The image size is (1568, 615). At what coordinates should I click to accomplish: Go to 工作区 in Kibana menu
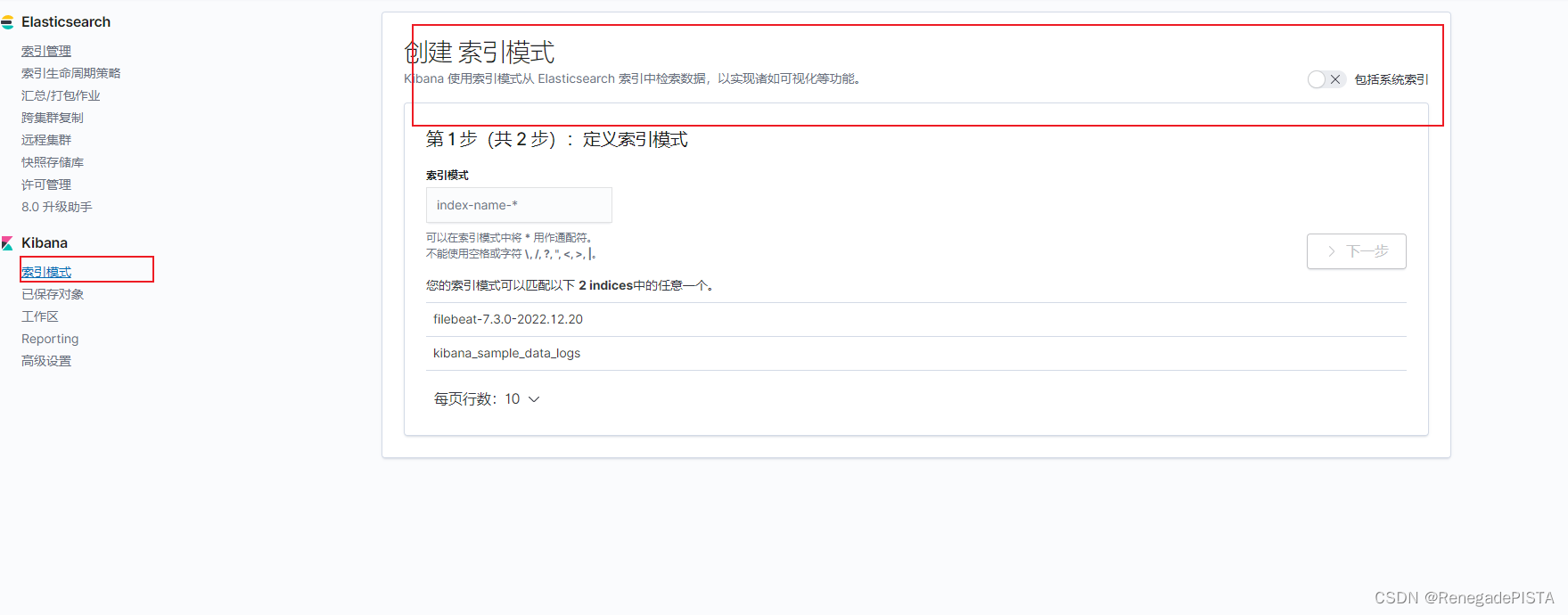pos(40,317)
